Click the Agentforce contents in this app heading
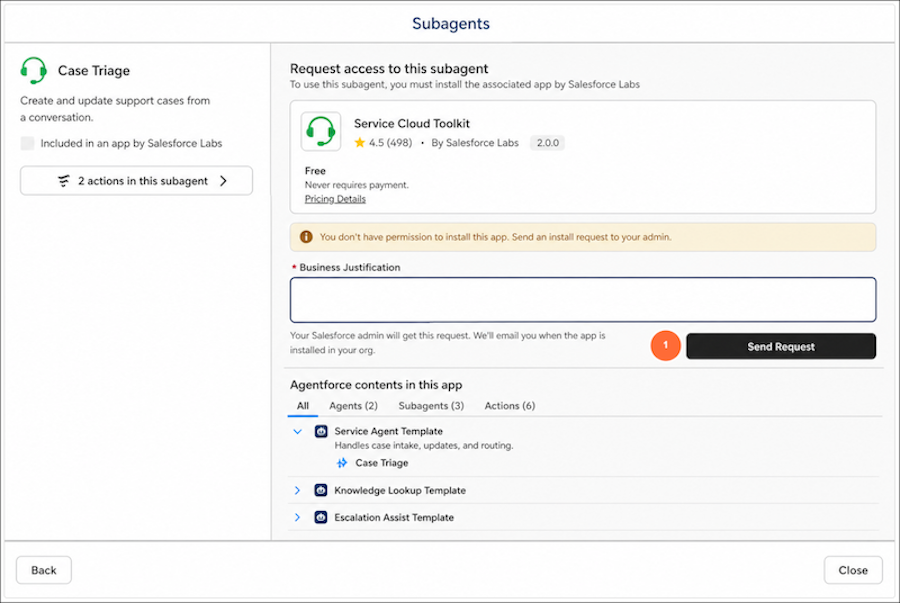900x603 pixels. 376,384
